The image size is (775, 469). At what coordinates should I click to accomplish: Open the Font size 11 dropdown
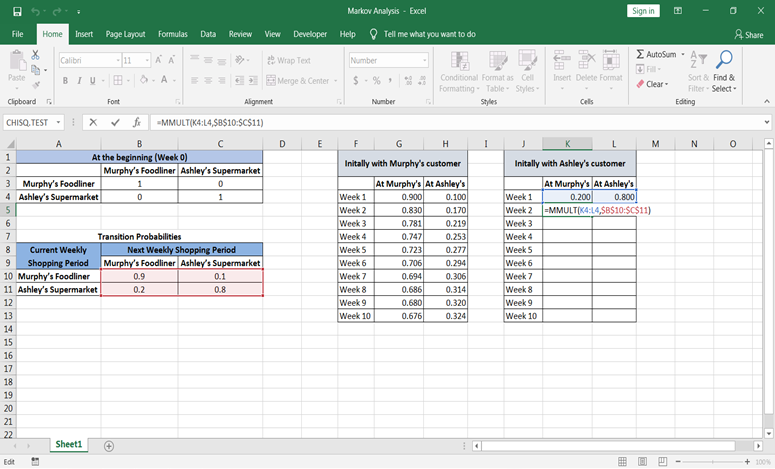point(147,60)
